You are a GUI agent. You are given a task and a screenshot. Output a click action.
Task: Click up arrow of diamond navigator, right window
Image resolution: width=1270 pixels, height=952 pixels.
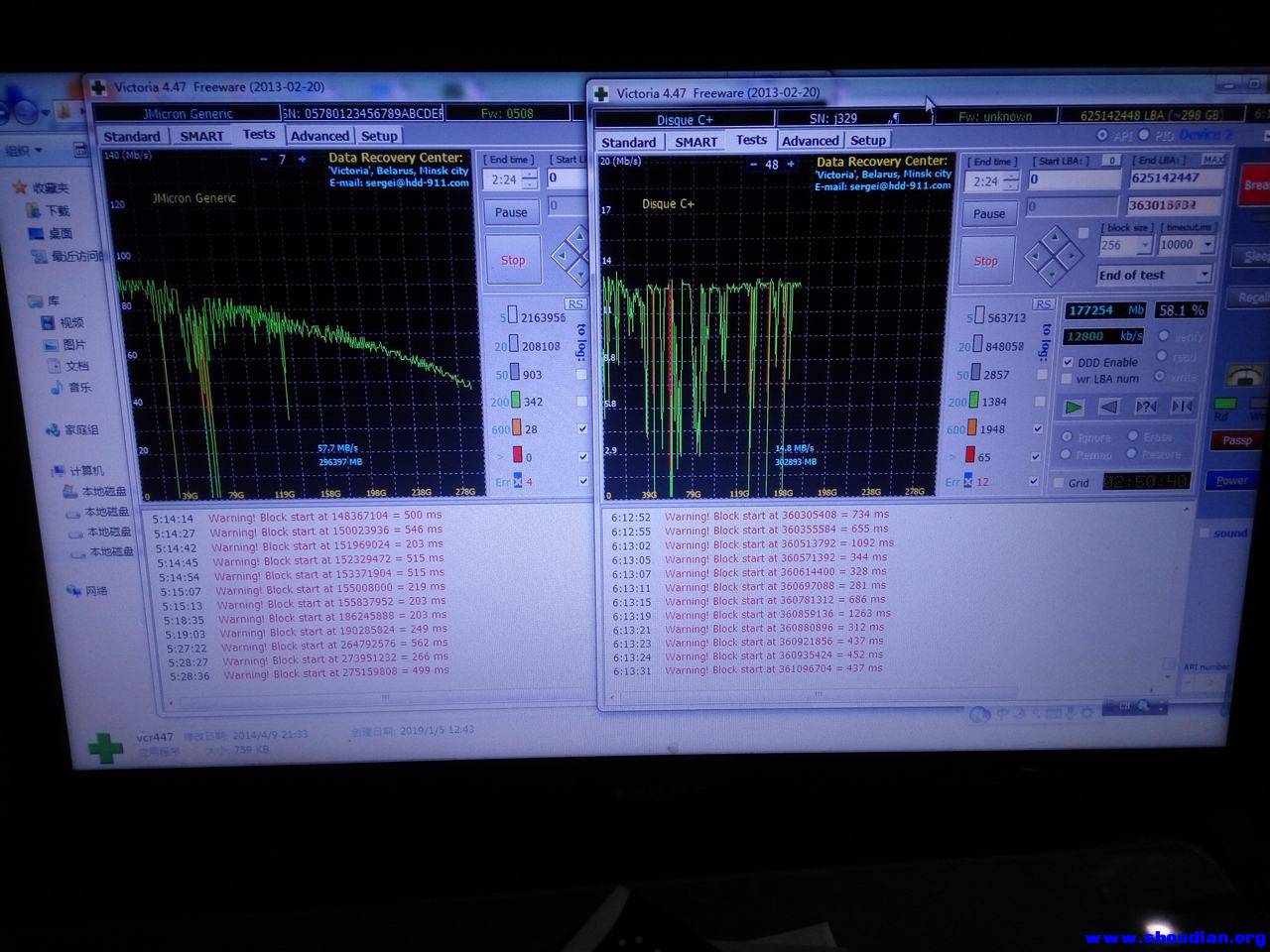click(x=1054, y=237)
